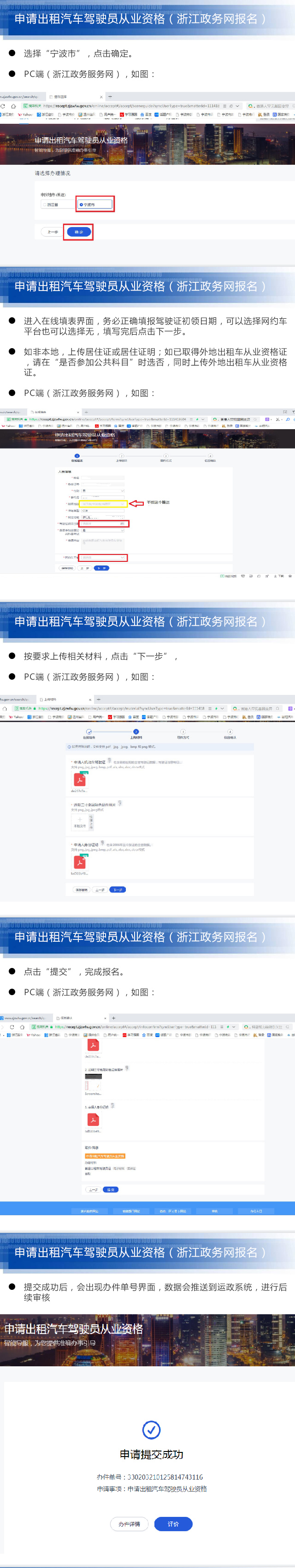Click 保存草稿 on the upload materials page
Viewport: 295px width, 1568px height.
pos(81,889)
